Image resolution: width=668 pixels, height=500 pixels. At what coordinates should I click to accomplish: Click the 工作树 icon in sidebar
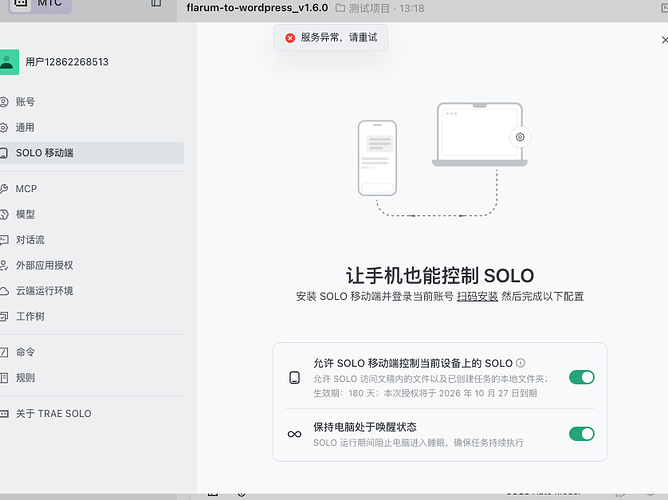tap(3, 316)
